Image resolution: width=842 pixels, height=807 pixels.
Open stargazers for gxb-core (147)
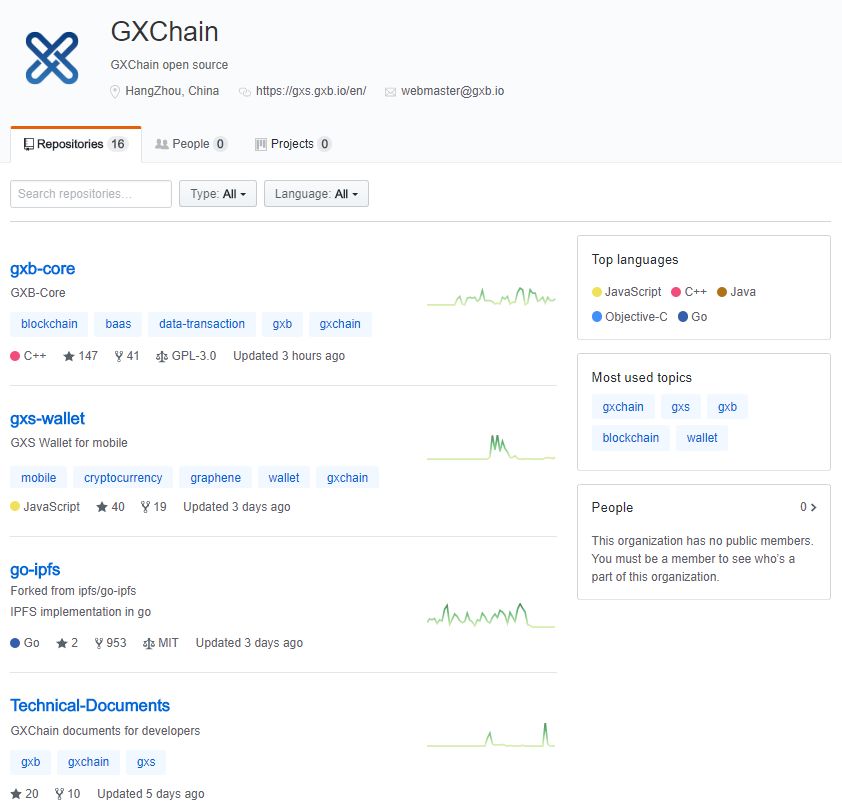point(81,356)
